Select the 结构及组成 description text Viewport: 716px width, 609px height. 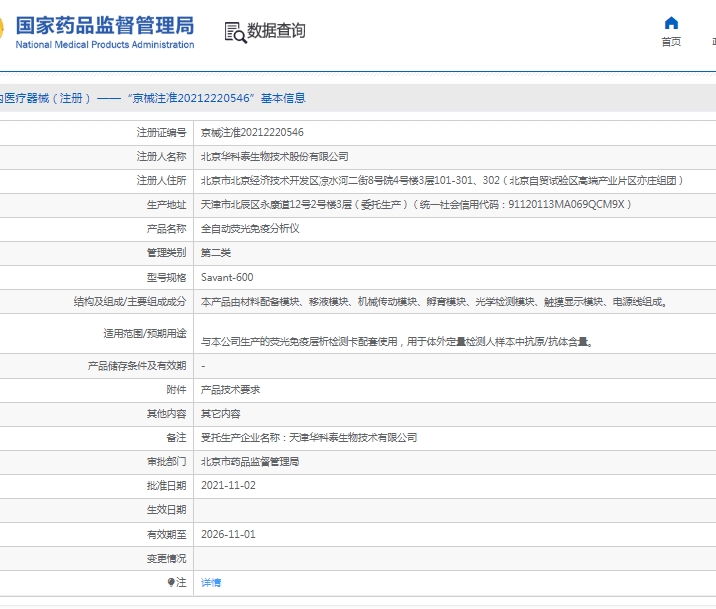(x=434, y=302)
